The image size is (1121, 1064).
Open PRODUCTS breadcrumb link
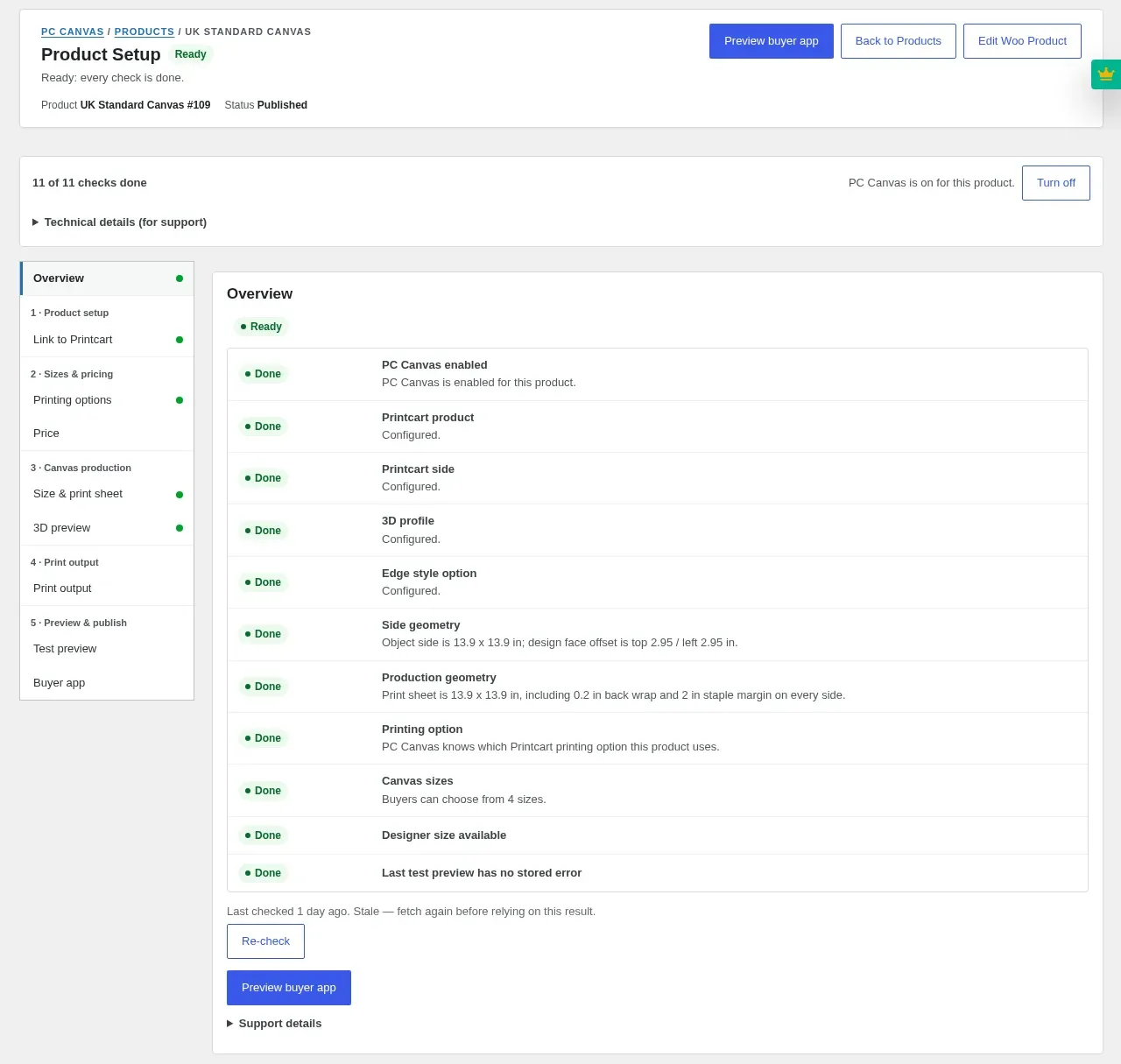coord(145,32)
